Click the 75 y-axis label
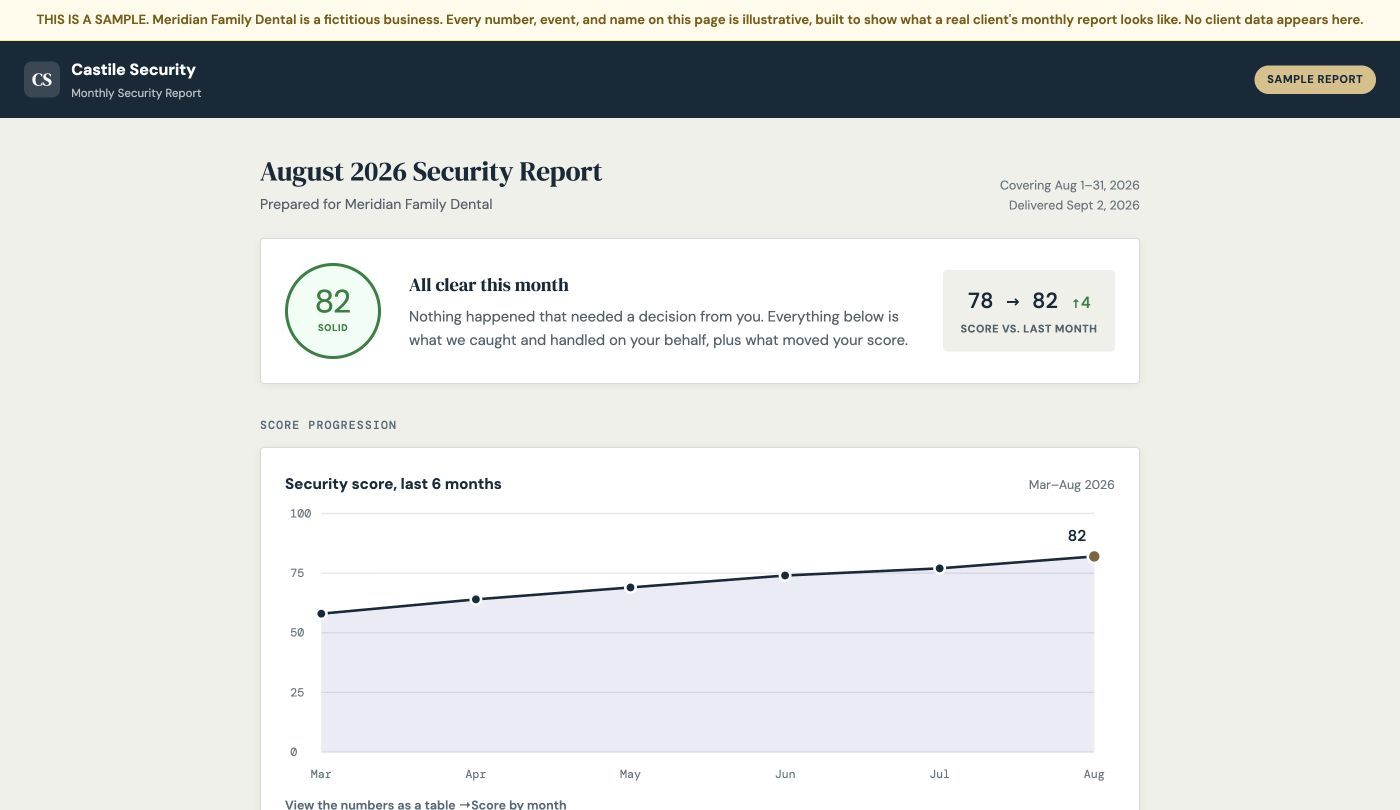The image size is (1400, 810). click(297, 573)
